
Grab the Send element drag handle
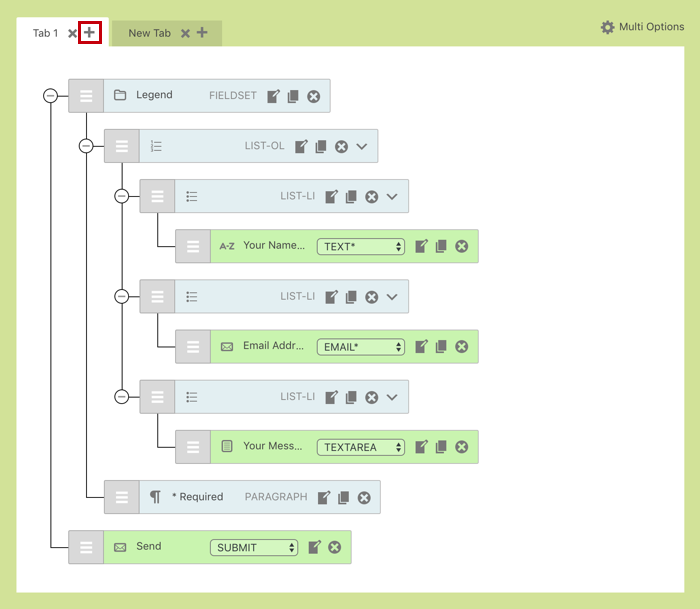(x=86, y=547)
